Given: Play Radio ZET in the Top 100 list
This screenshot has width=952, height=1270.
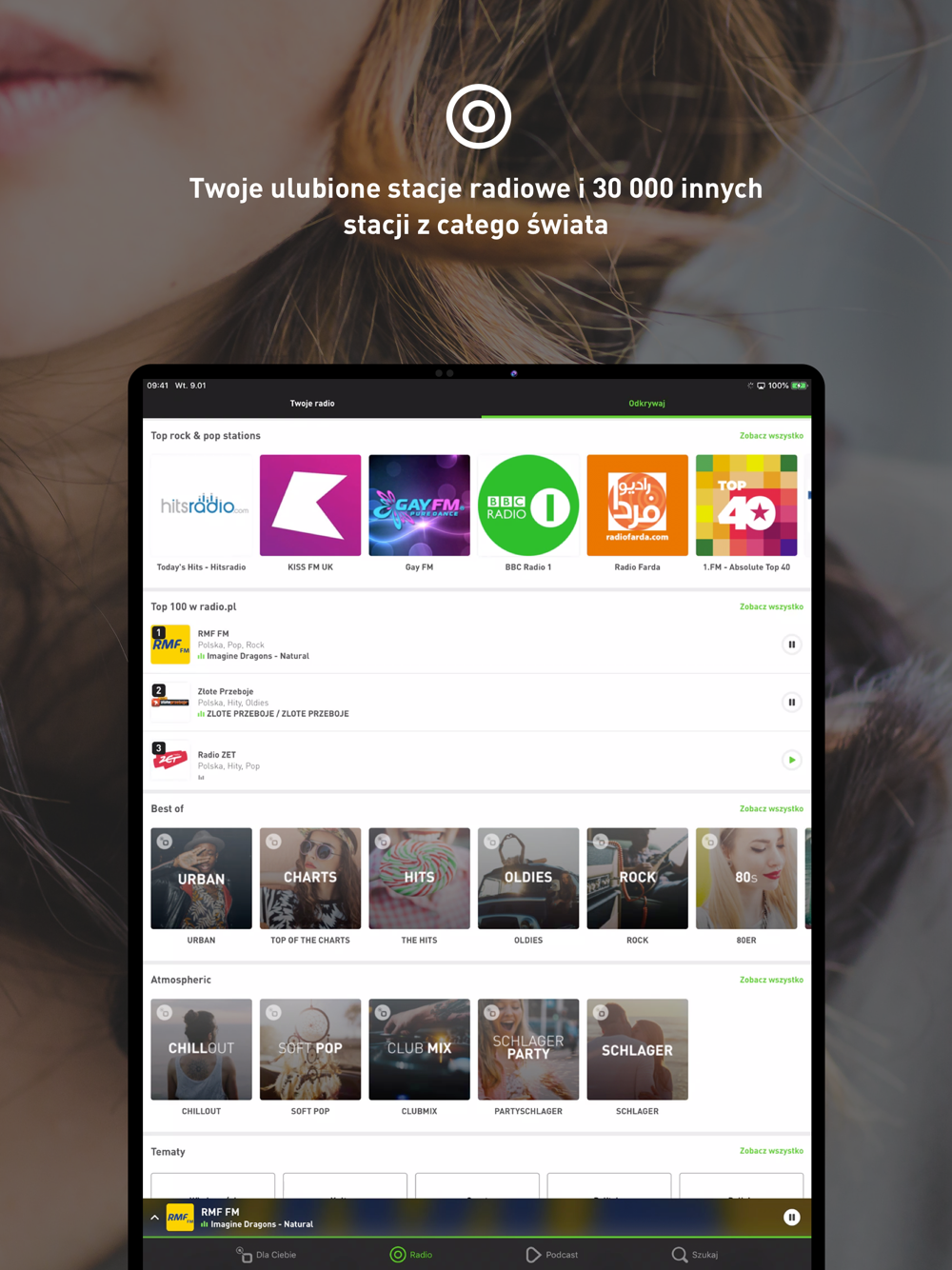Looking at the screenshot, I should (791, 760).
